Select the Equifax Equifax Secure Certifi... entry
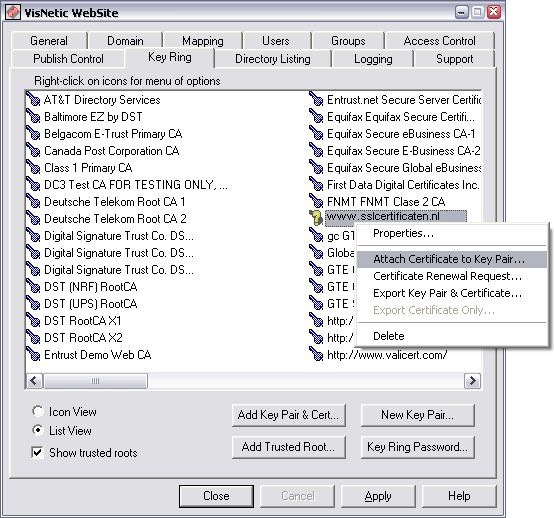The image size is (554, 518). pos(401,117)
